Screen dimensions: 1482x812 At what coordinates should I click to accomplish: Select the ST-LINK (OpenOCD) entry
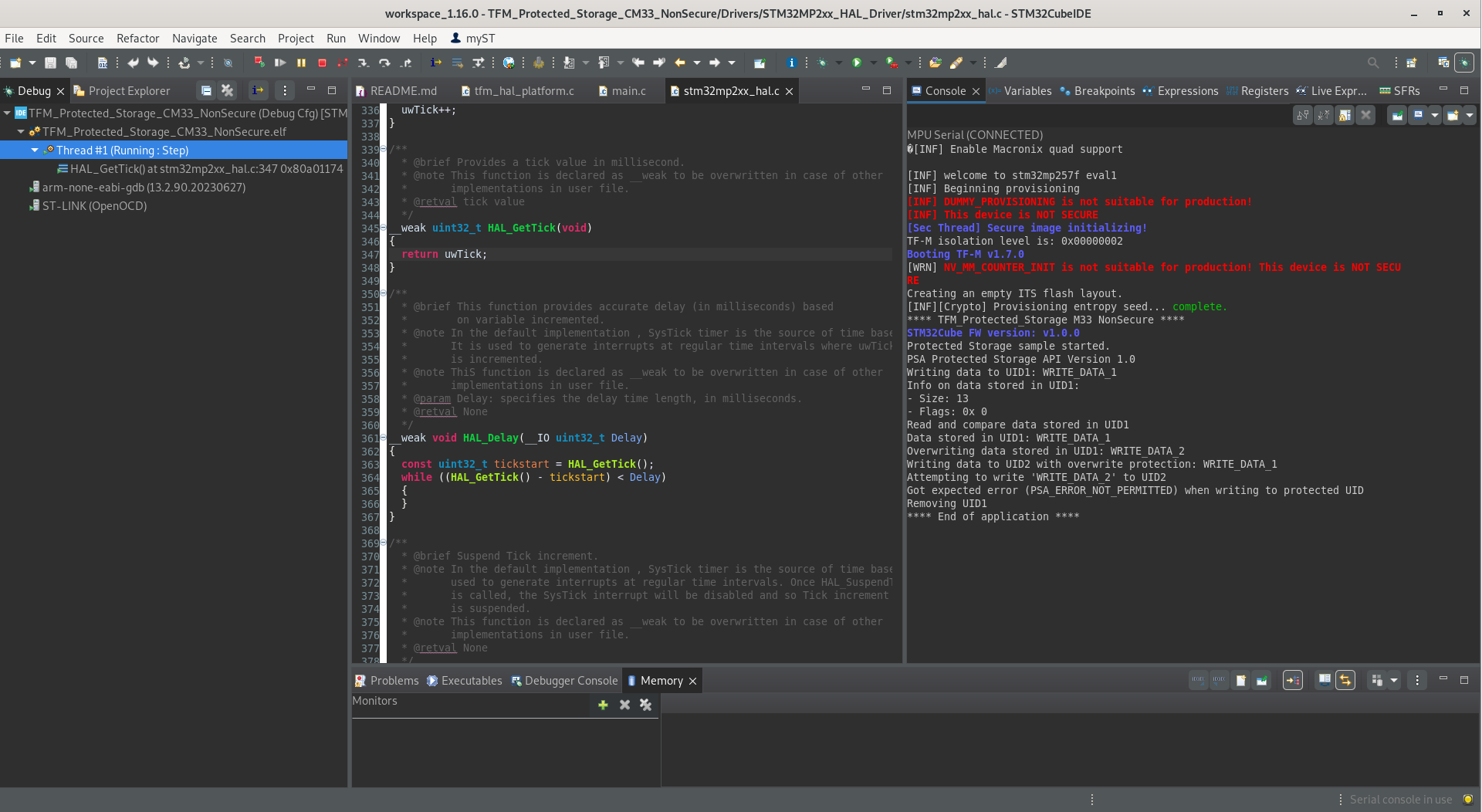pos(88,205)
